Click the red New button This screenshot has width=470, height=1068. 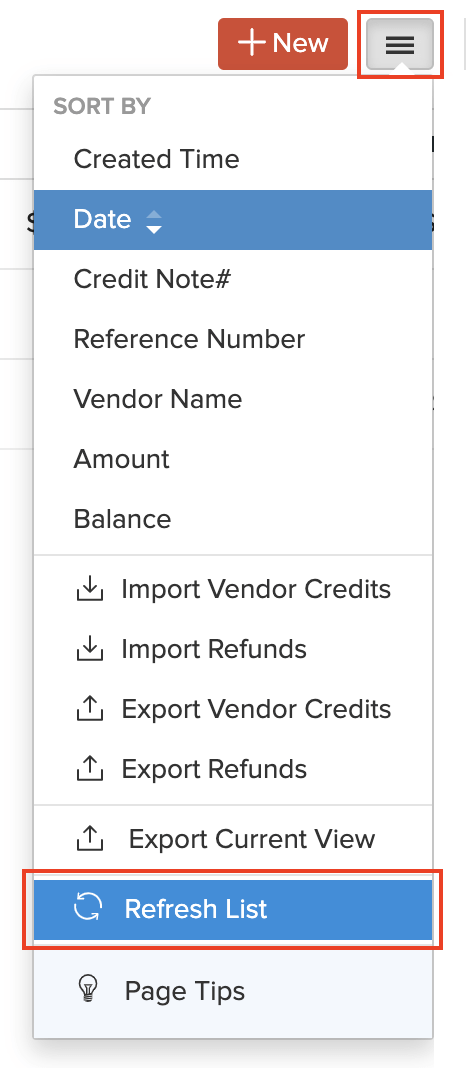[283, 44]
